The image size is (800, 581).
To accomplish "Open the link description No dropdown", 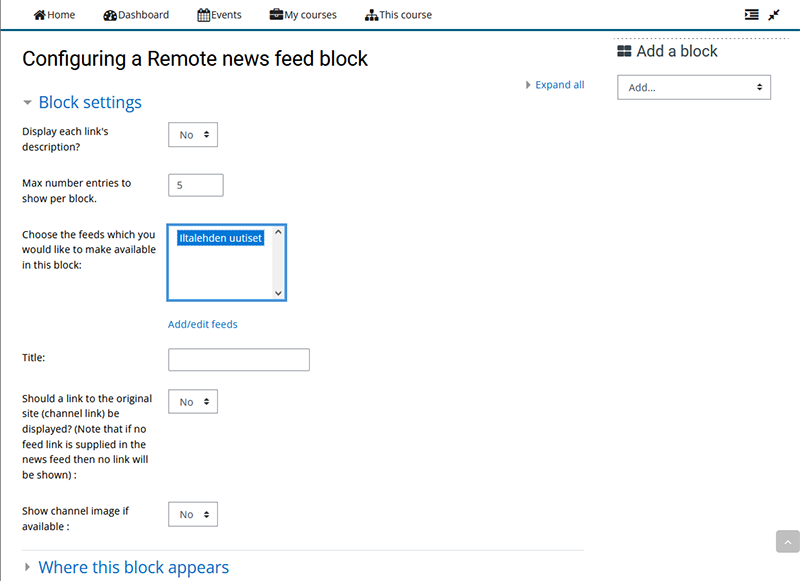I will (x=192, y=134).
